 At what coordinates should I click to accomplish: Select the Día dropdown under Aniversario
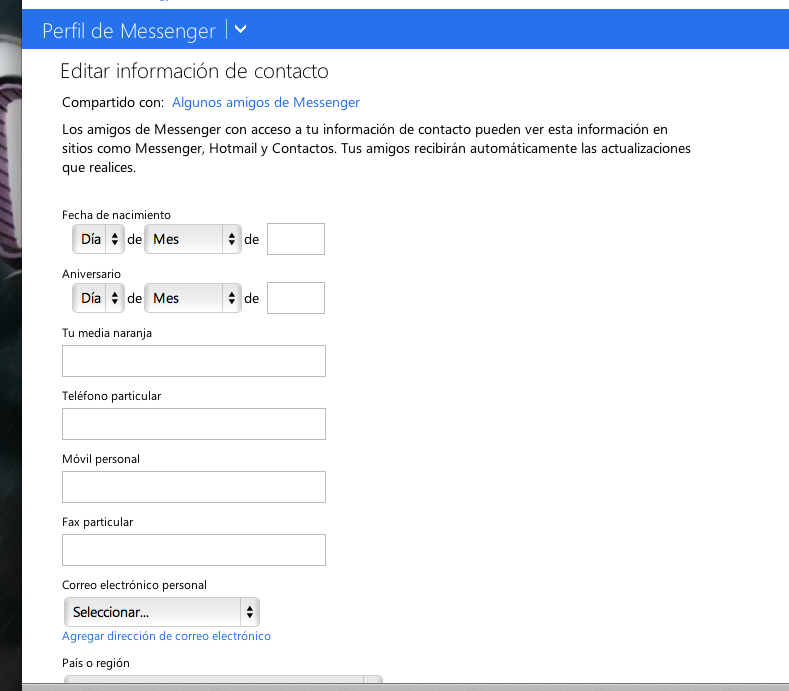[98, 298]
